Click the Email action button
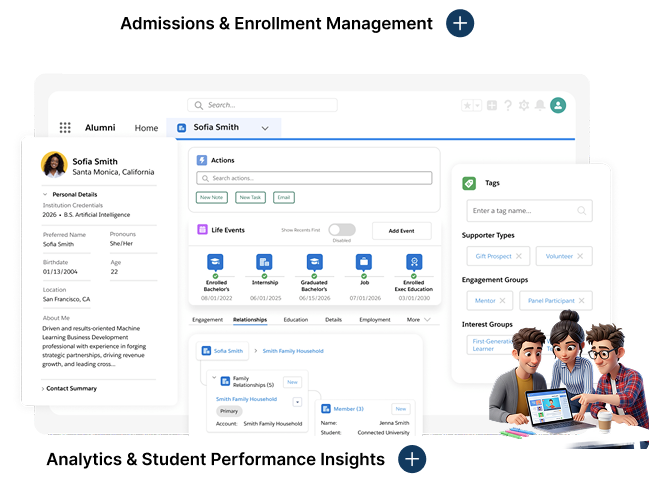The image size is (650, 483). pos(284,197)
